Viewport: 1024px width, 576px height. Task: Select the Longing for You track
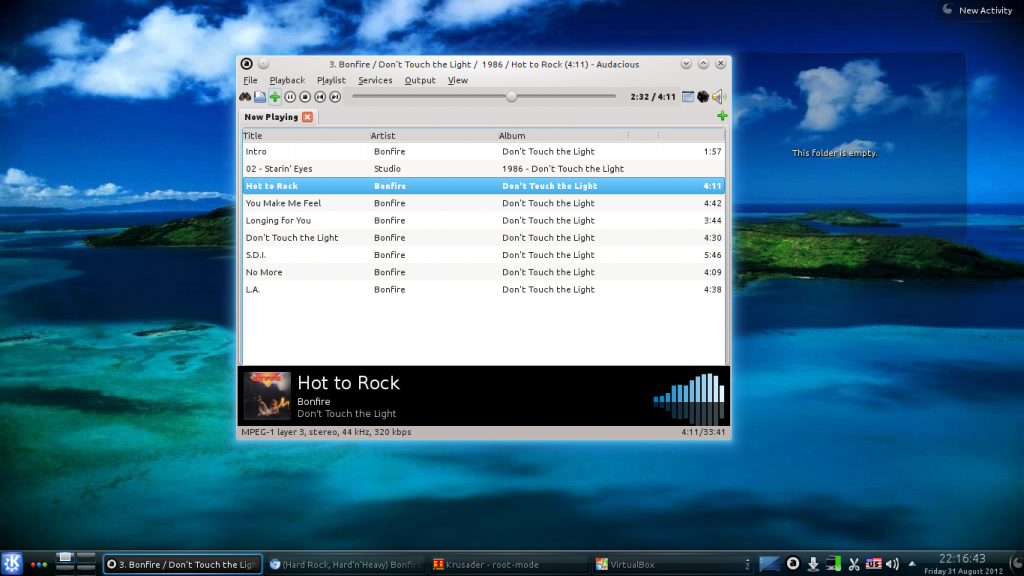point(483,221)
